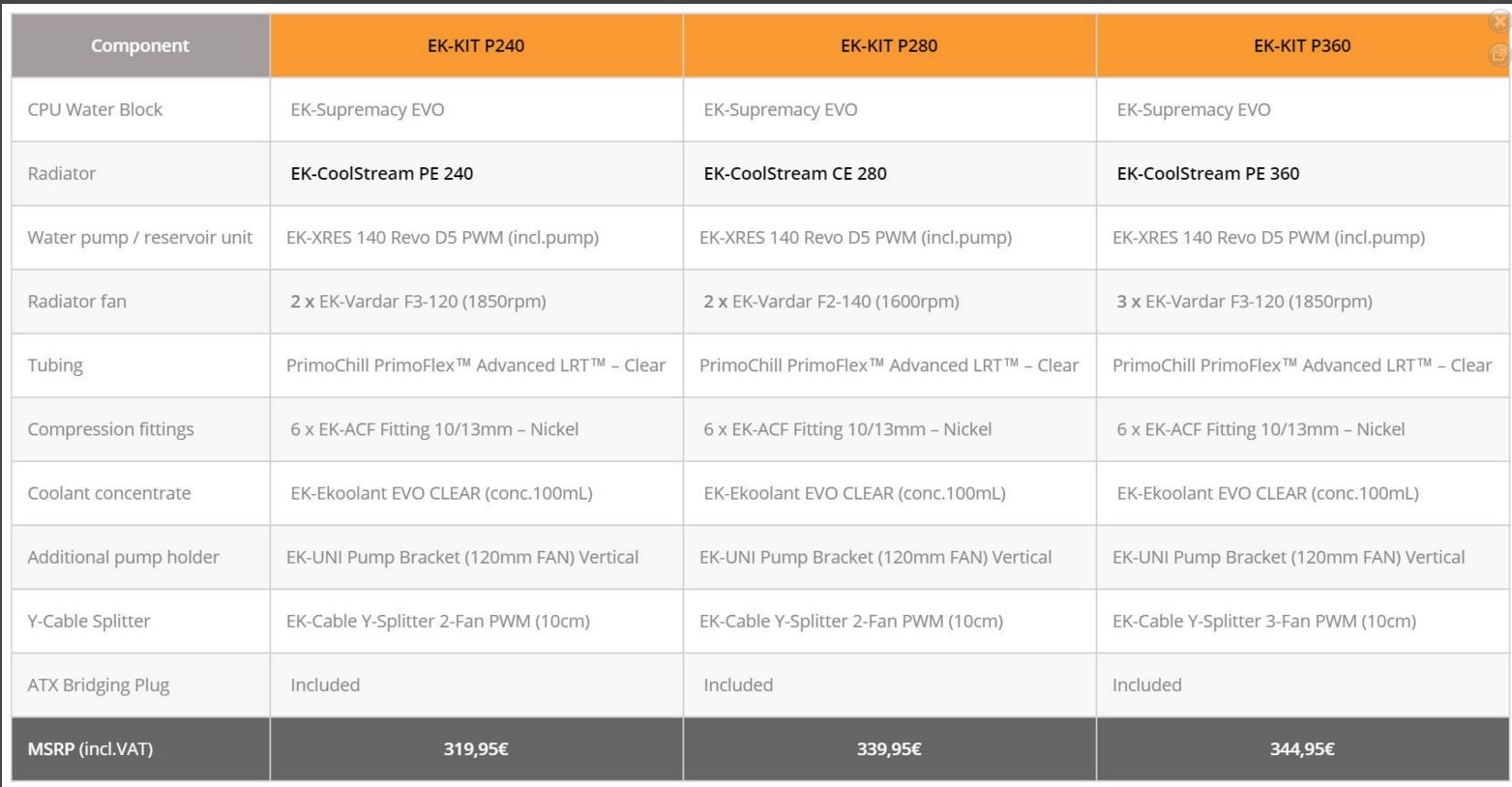Click the EK-KIT P240 column header

point(476,45)
